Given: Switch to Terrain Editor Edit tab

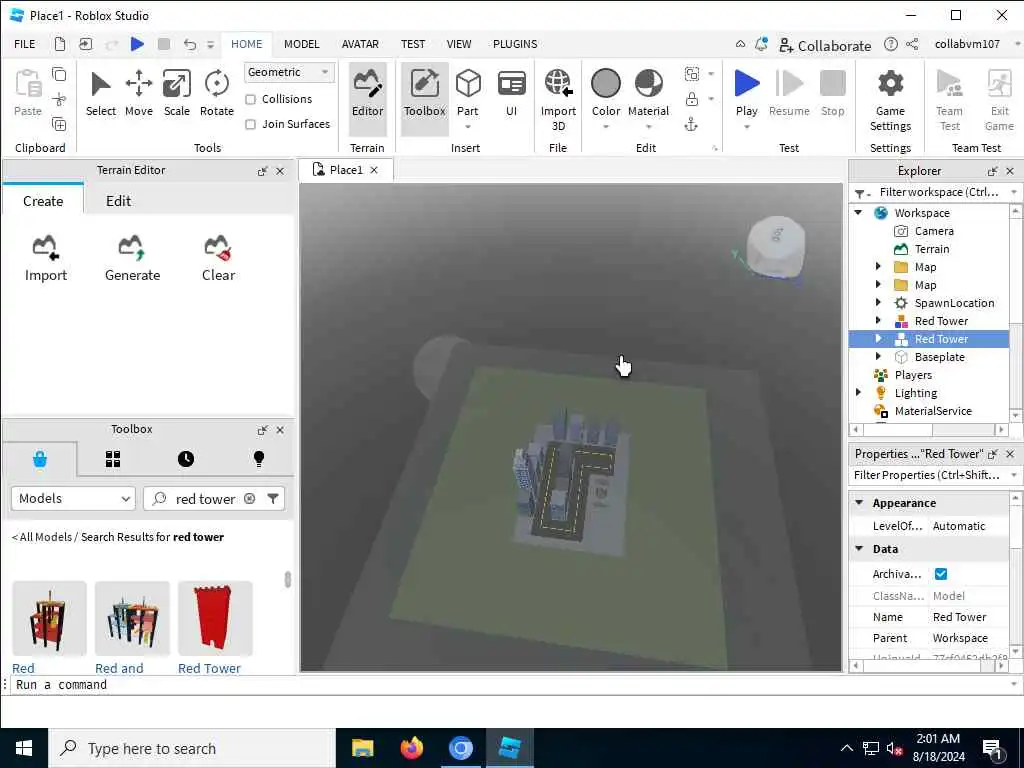Looking at the screenshot, I should click(x=118, y=201).
